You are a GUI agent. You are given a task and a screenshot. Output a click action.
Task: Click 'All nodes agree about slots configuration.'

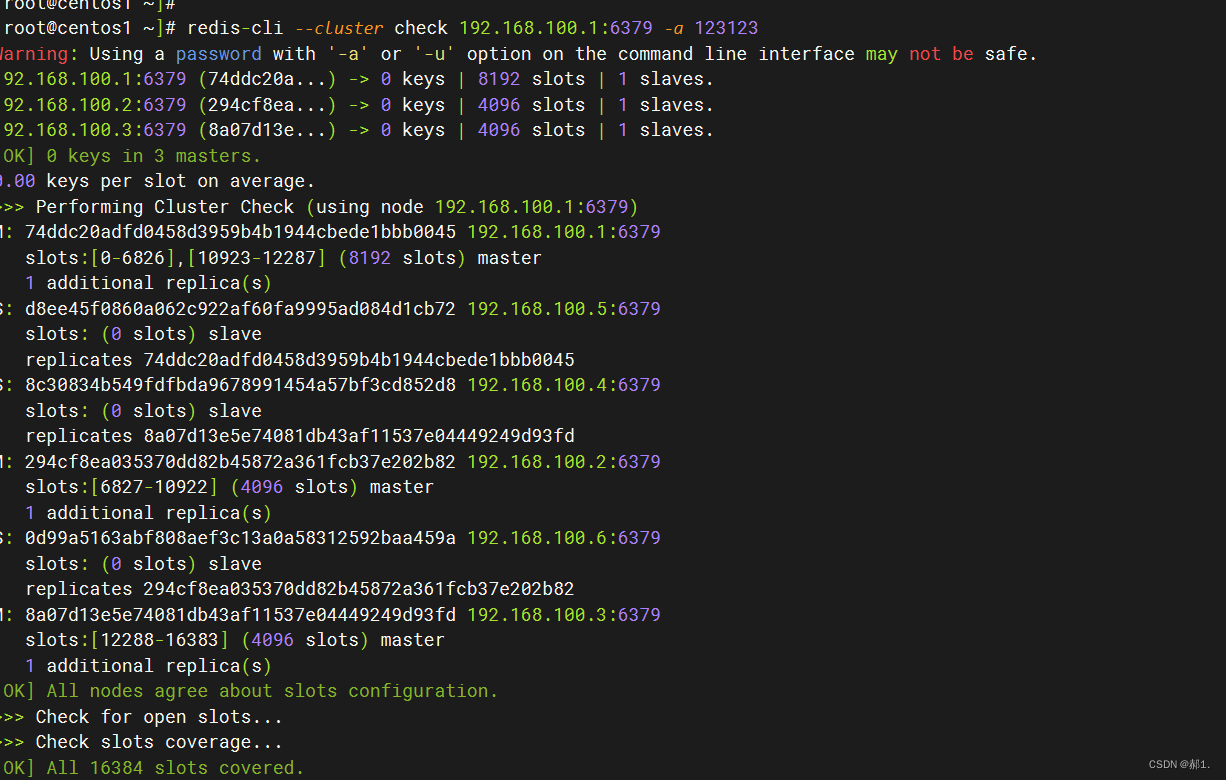[272, 691]
